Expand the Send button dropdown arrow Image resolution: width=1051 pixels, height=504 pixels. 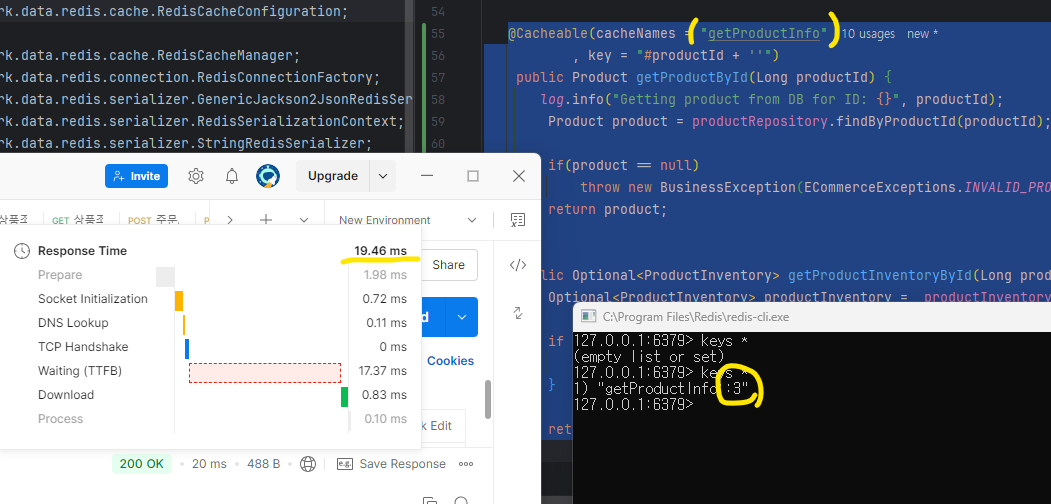(462, 317)
